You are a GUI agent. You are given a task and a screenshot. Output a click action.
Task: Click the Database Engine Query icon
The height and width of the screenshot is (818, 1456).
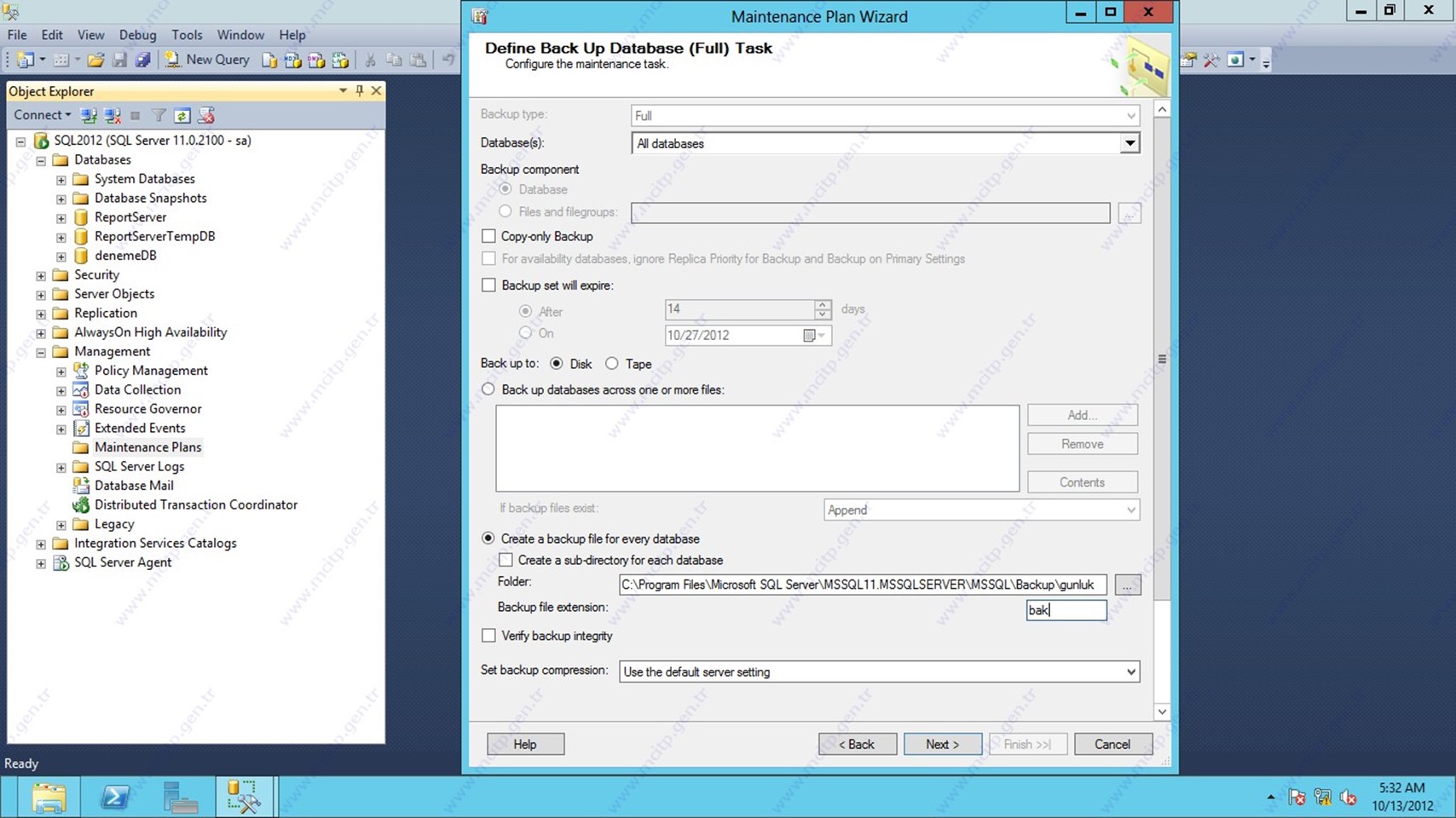pos(269,60)
